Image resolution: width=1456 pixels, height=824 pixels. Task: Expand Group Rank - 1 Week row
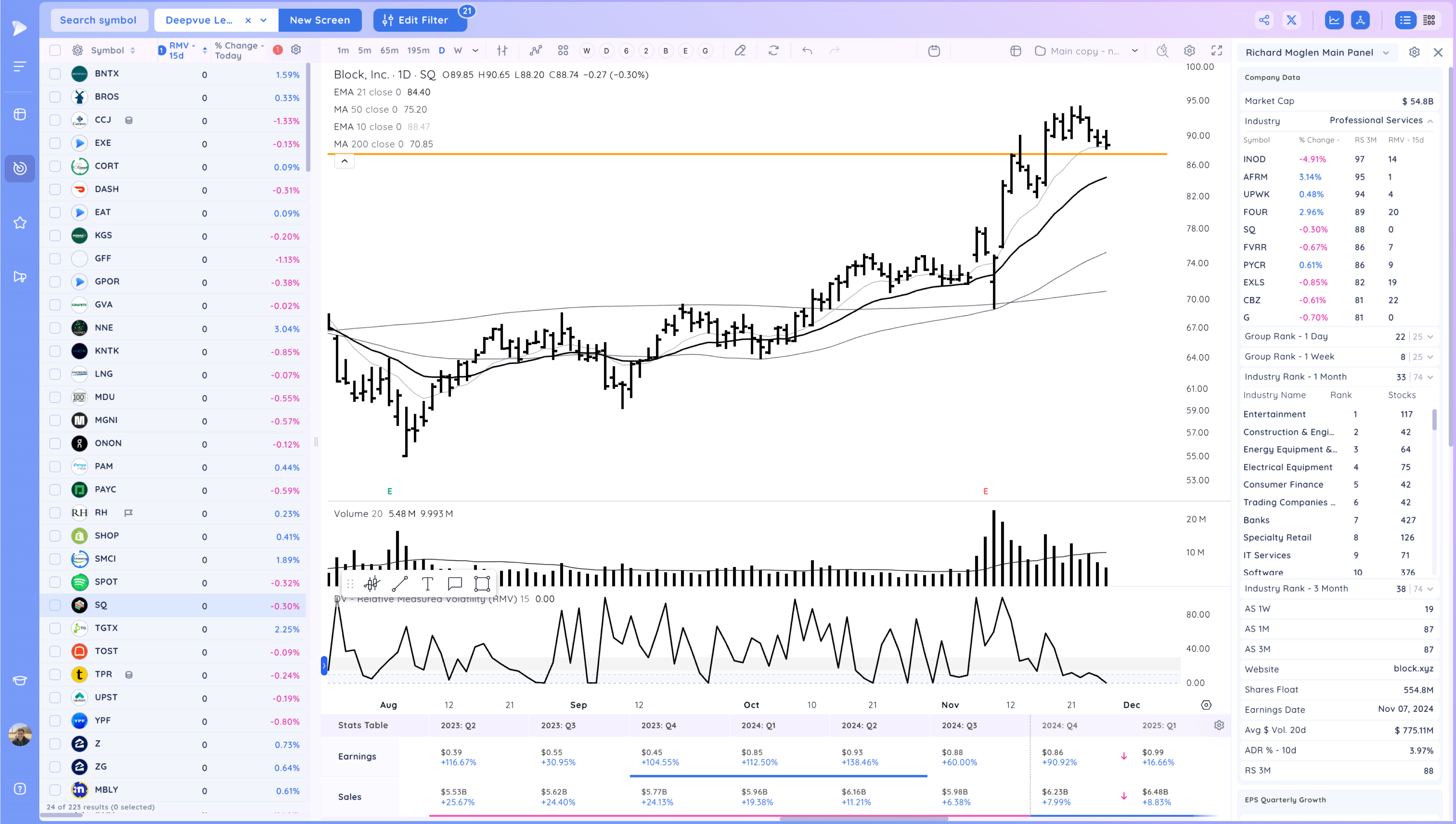coord(1339,357)
